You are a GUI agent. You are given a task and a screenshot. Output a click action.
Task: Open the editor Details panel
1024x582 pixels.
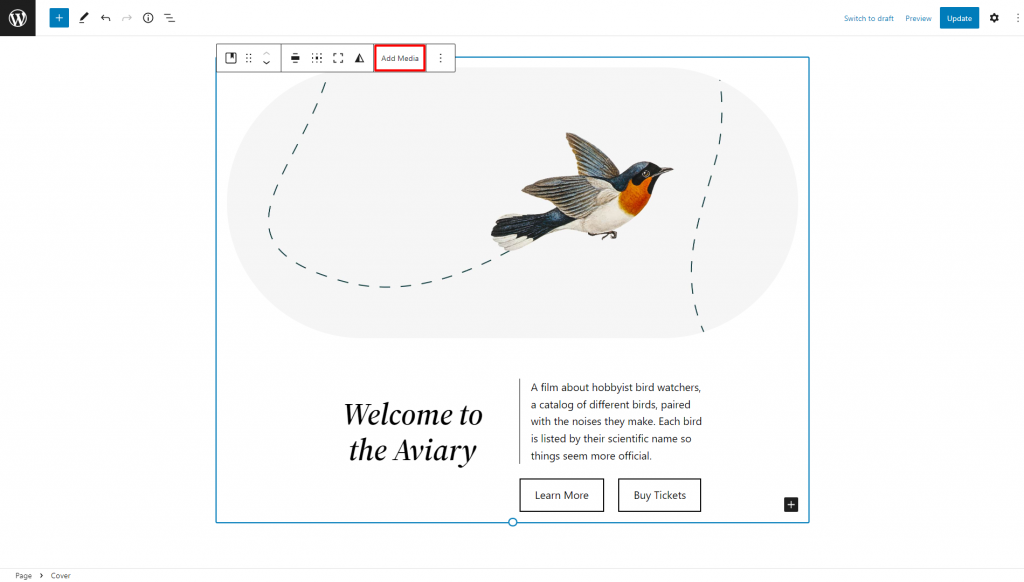point(148,17)
